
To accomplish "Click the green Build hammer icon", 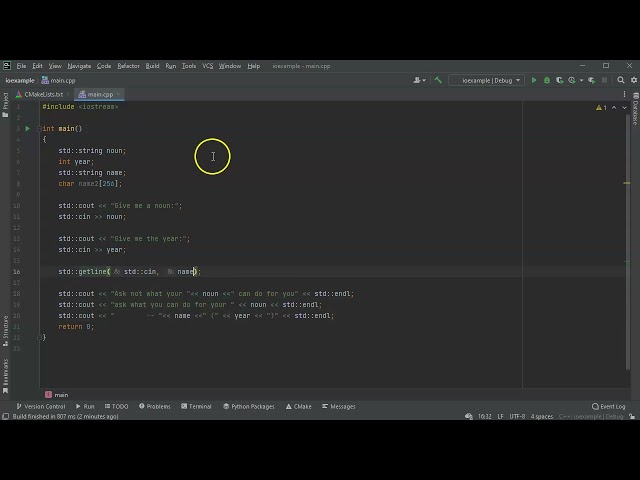I will [438, 80].
